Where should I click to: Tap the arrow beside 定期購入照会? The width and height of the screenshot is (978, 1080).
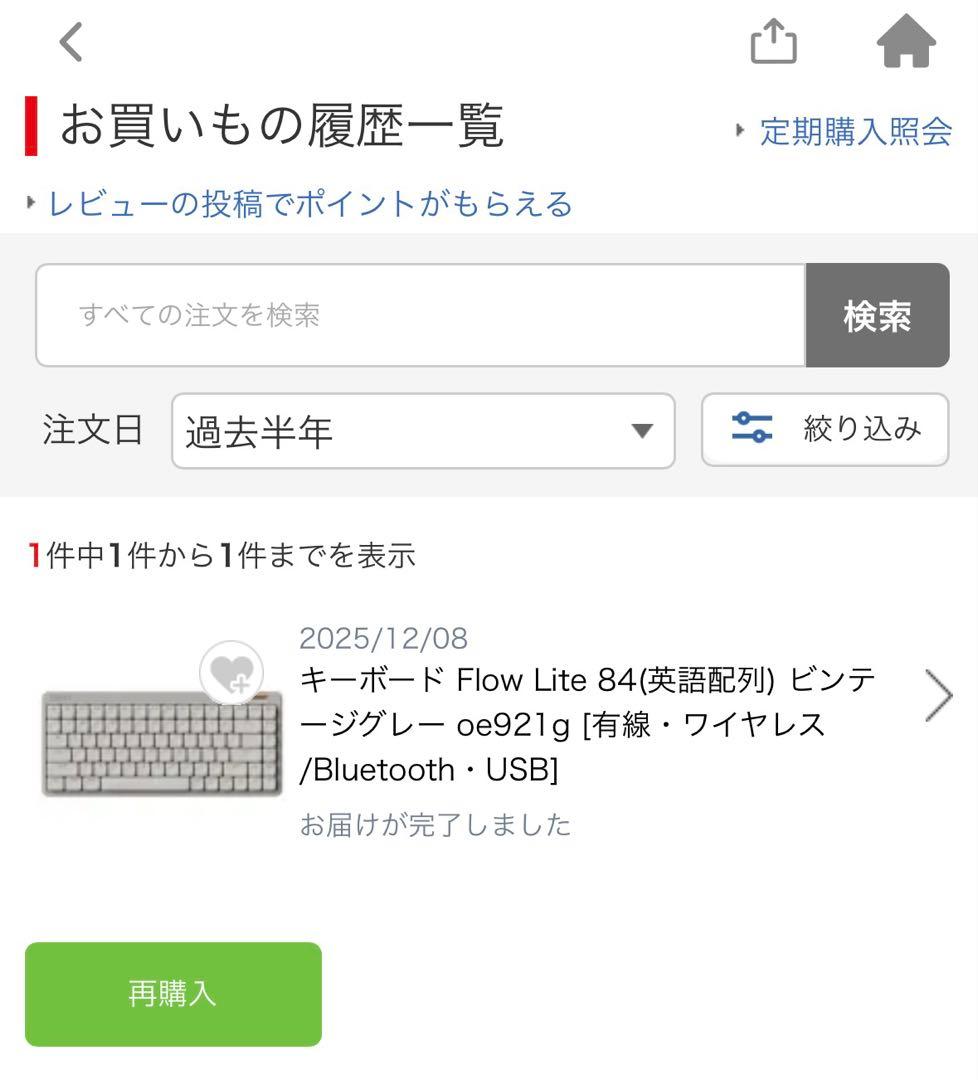[741, 130]
